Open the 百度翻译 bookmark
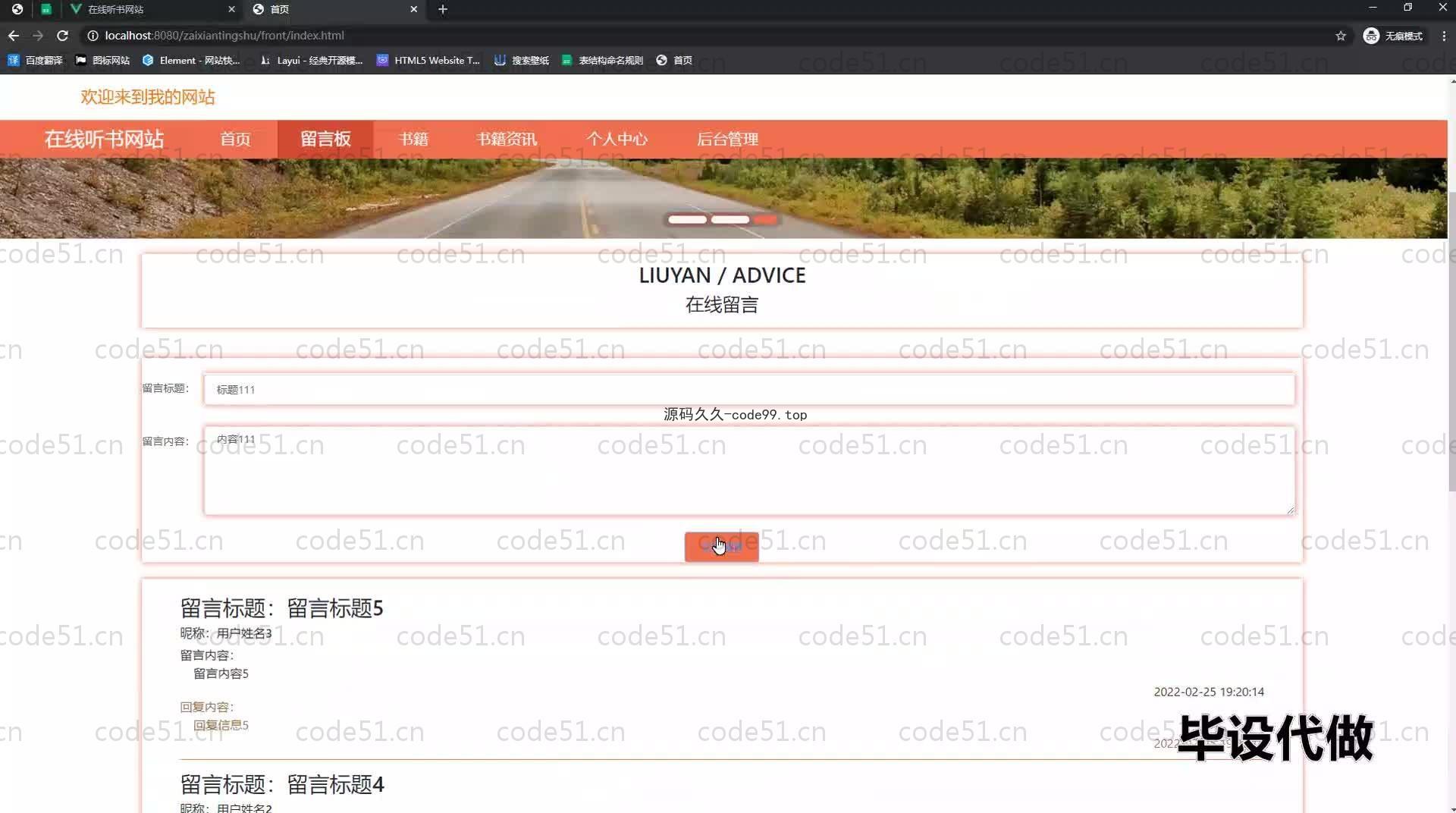The height and width of the screenshot is (813, 1456). pos(35,60)
